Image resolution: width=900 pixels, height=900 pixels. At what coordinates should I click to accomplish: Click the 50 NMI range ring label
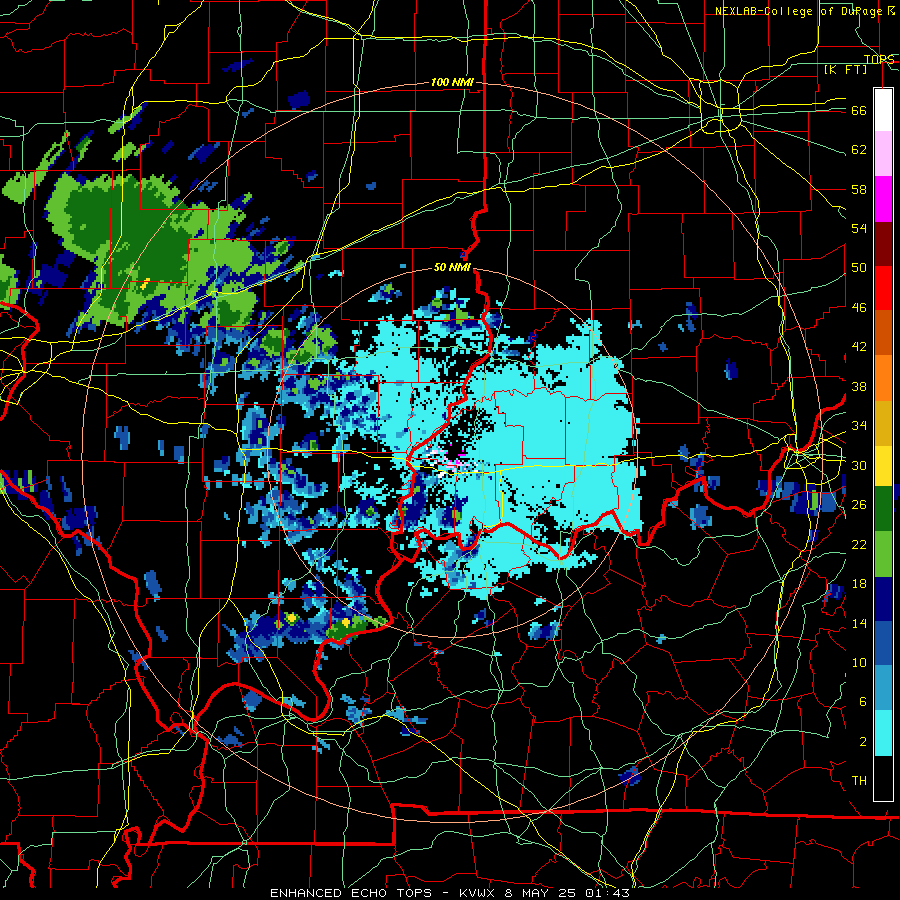click(x=452, y=267)
